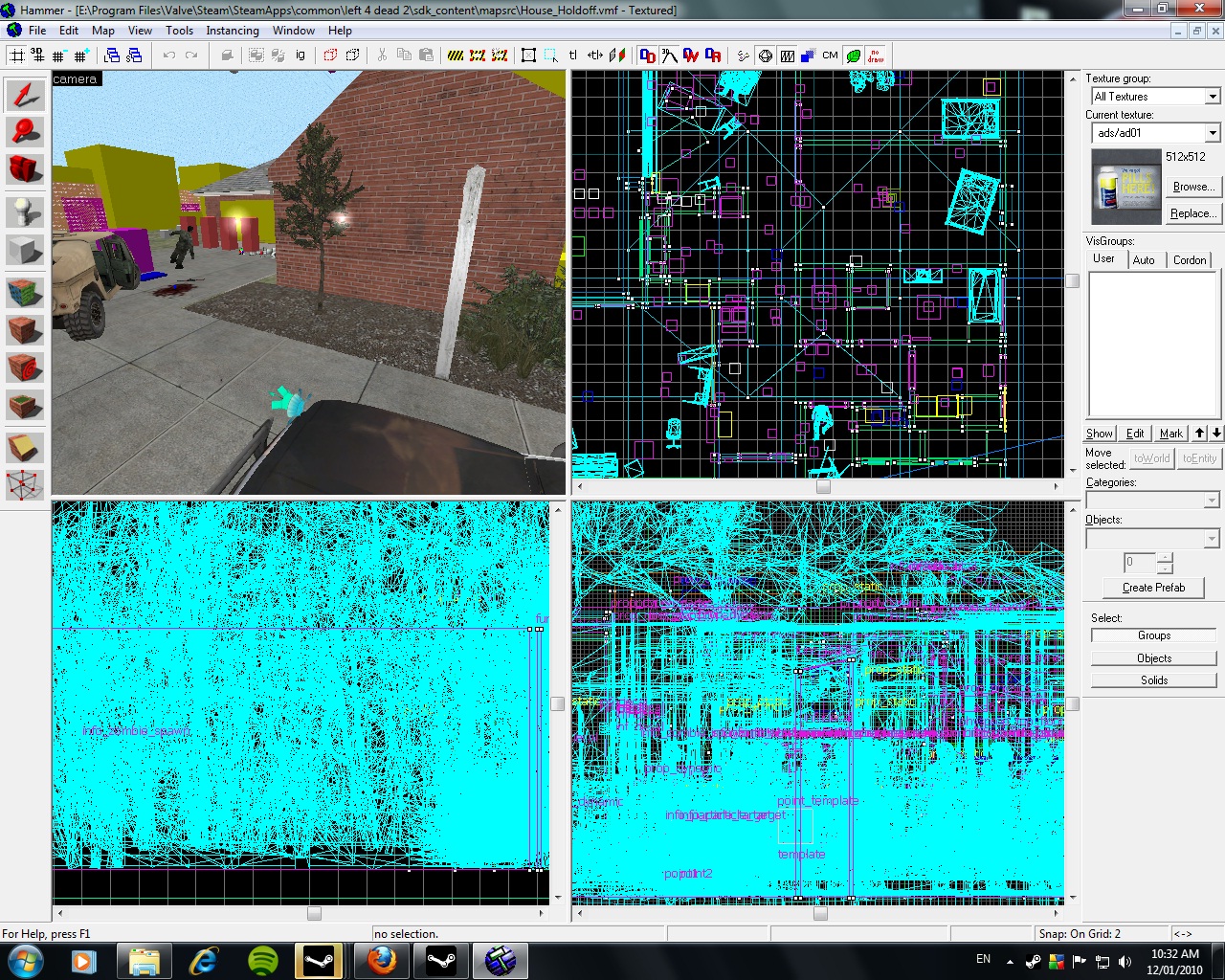Screen dimensions: 1225x980
Task: Click the Hide unselected objects icon
Action: coord(353,56)
